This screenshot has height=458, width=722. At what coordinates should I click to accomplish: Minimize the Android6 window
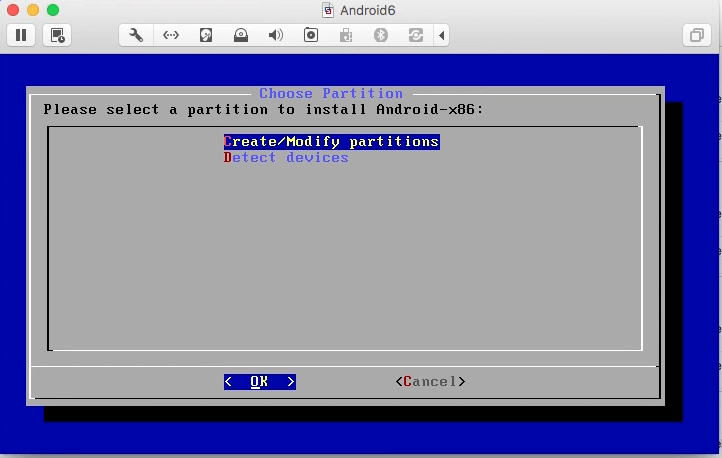coord(33,10)
